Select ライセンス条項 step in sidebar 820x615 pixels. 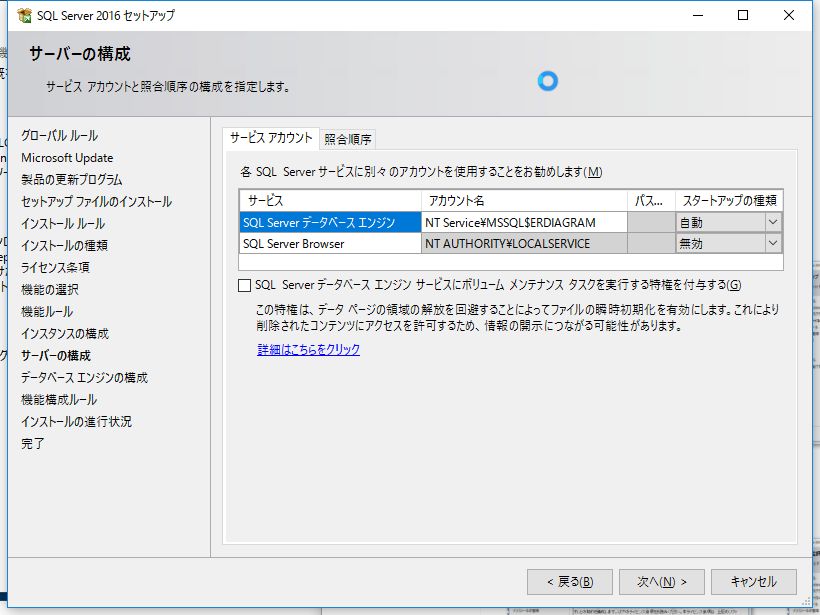click(x=55, y=267)
